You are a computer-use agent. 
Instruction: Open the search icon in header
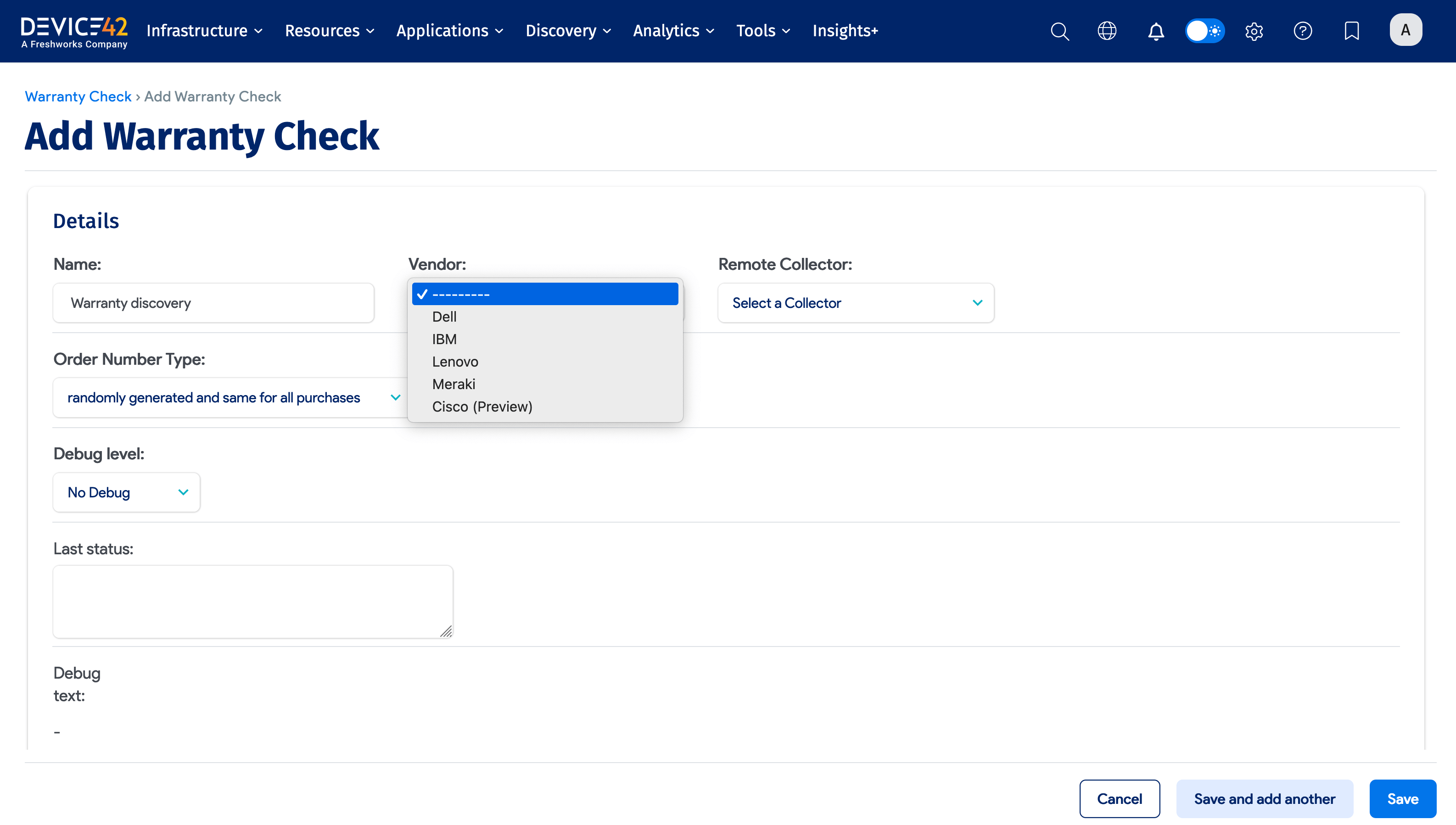1059,31
